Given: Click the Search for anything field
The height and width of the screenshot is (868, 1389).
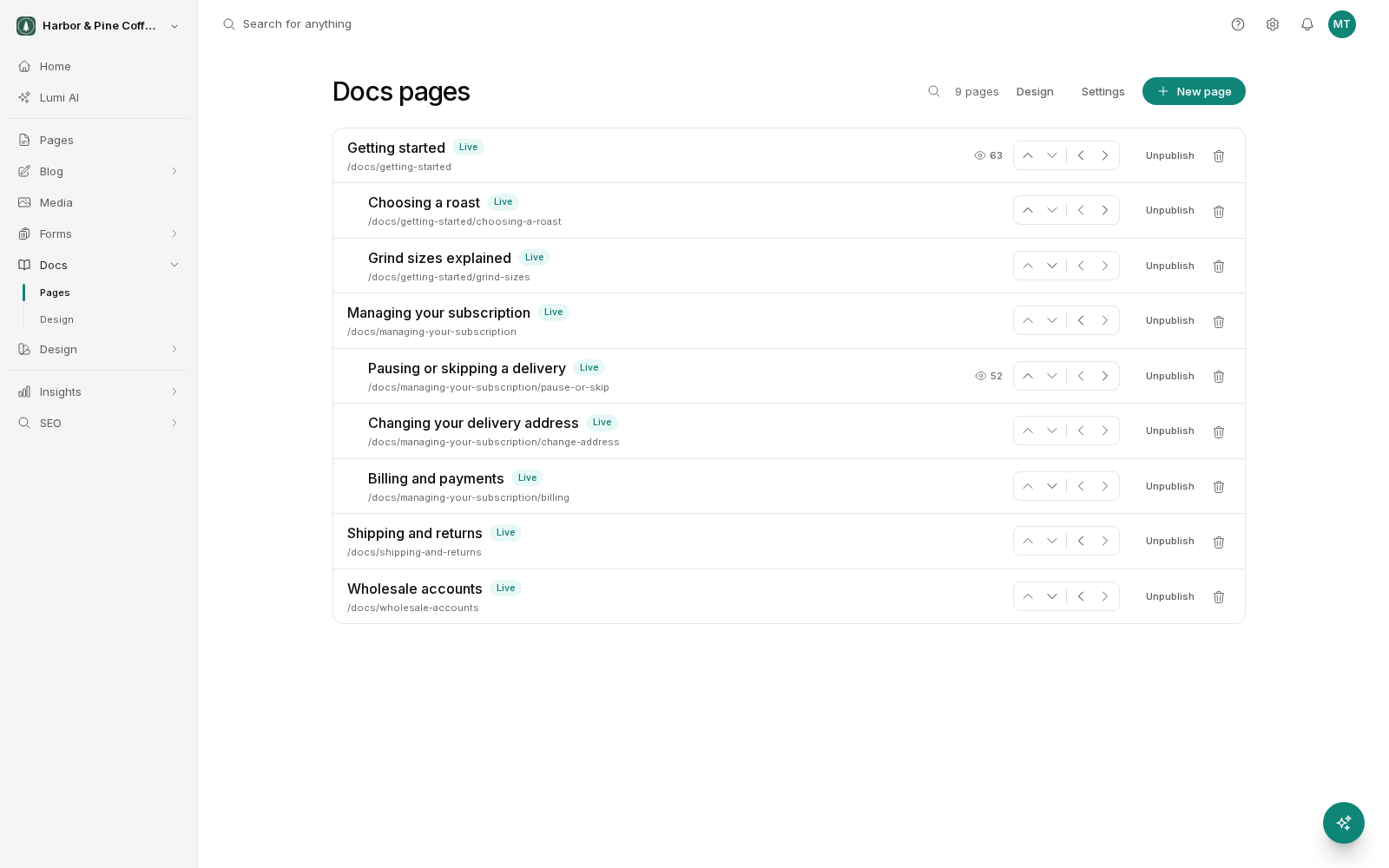Looking at the screenshot, I should [297, 24].
